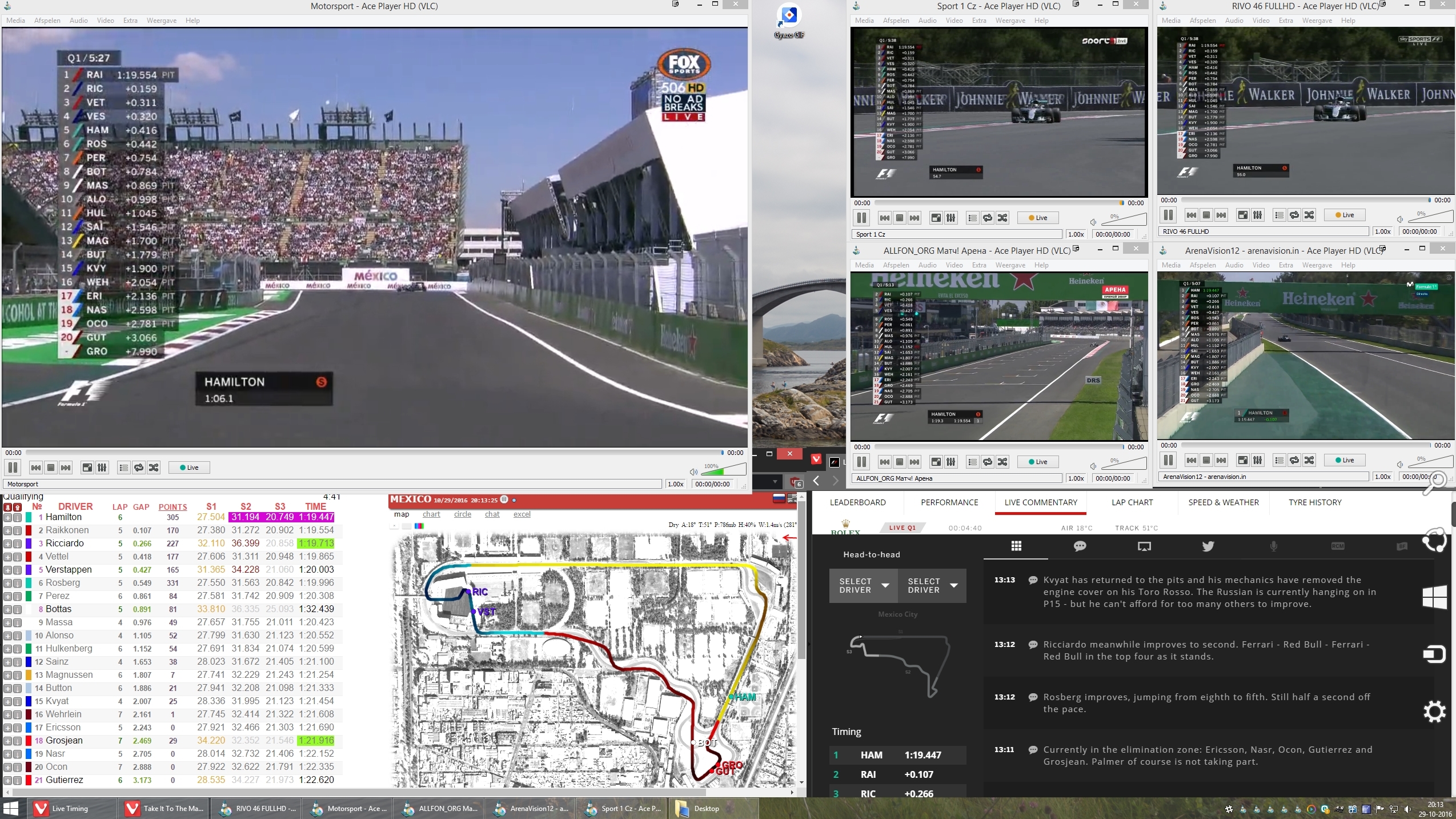The width and height of the screenshot is (1456, 819).
Task: Show the playlist in the Motorsport player window
Action: [x=123, y=468]
